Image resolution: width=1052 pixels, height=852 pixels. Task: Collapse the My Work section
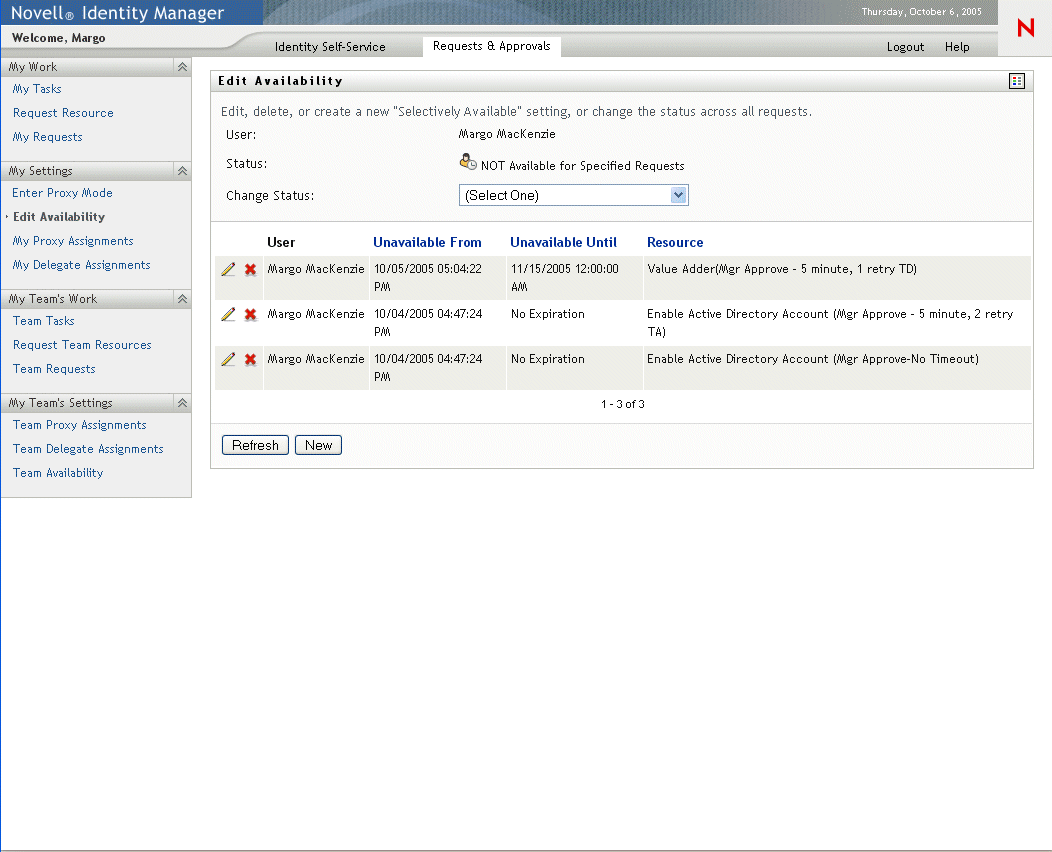182,67
